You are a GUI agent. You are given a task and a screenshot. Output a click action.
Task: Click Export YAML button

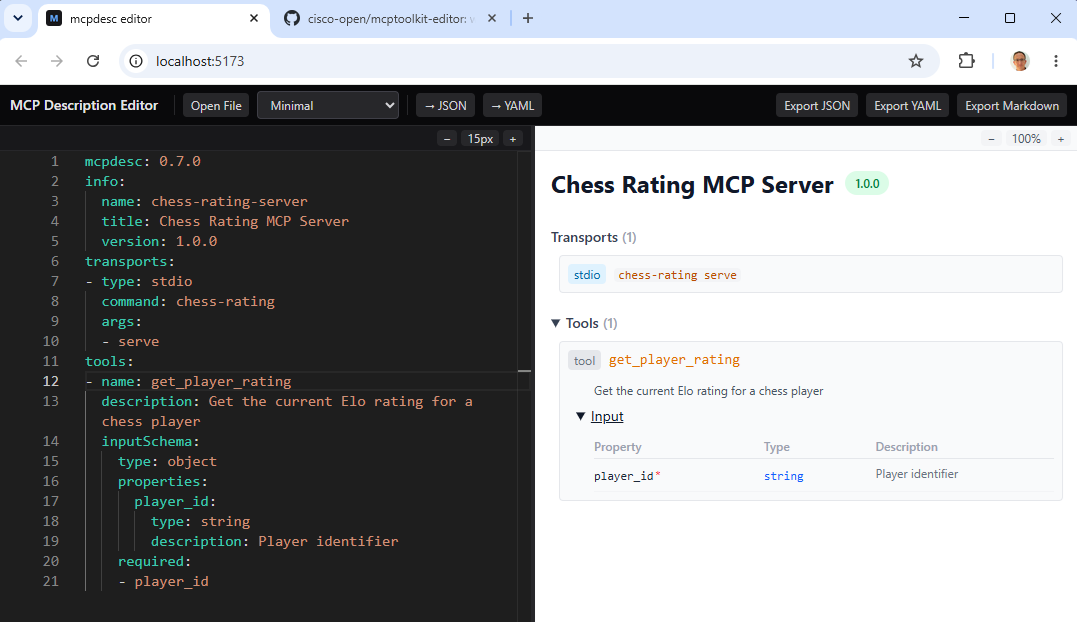click(907, 106)
